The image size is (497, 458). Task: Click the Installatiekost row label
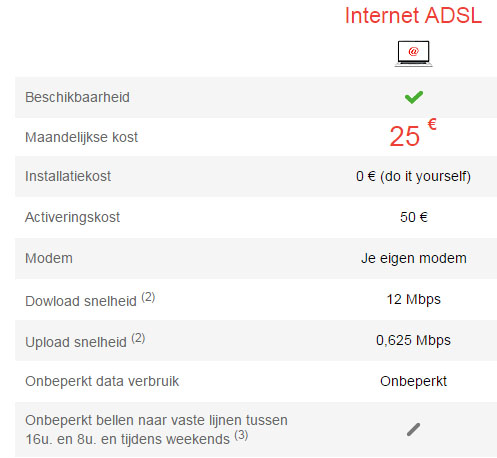(x=68, y=176)
